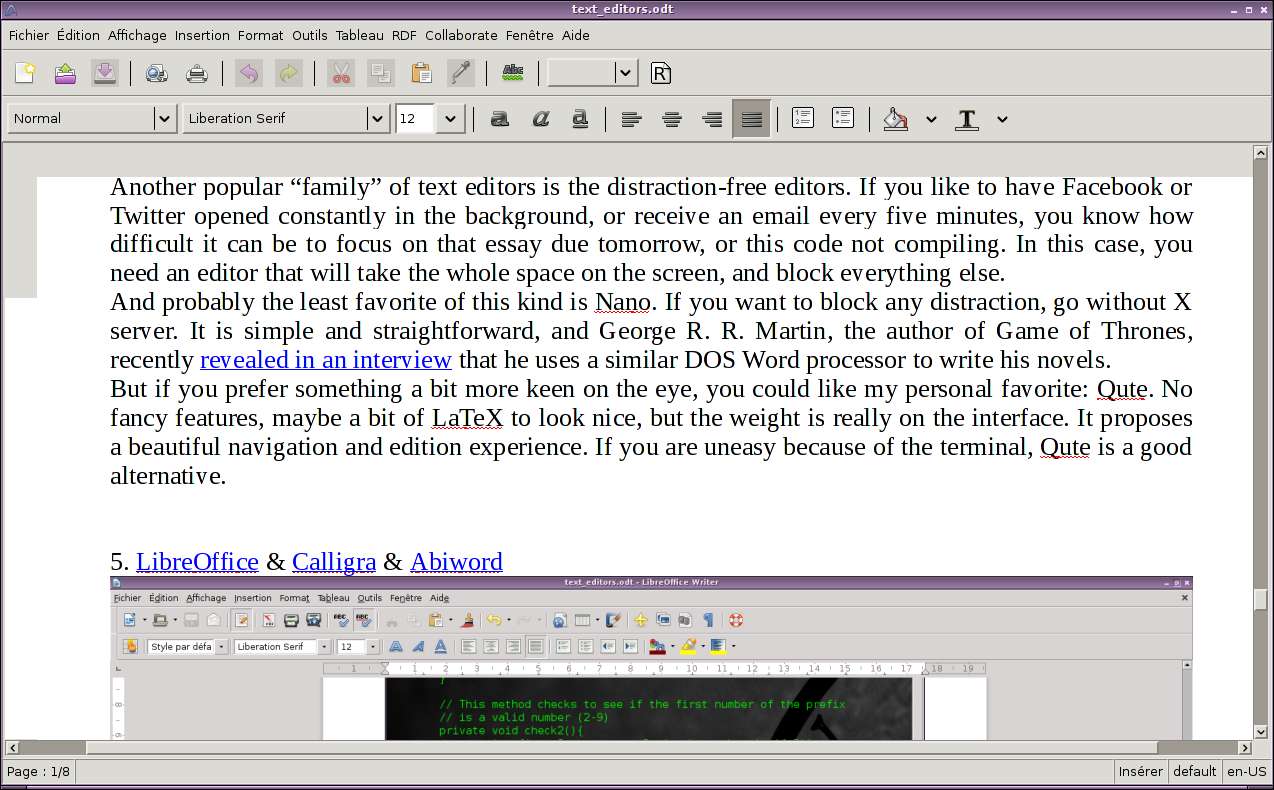Open the Fenêtre menu

(530, 35)
